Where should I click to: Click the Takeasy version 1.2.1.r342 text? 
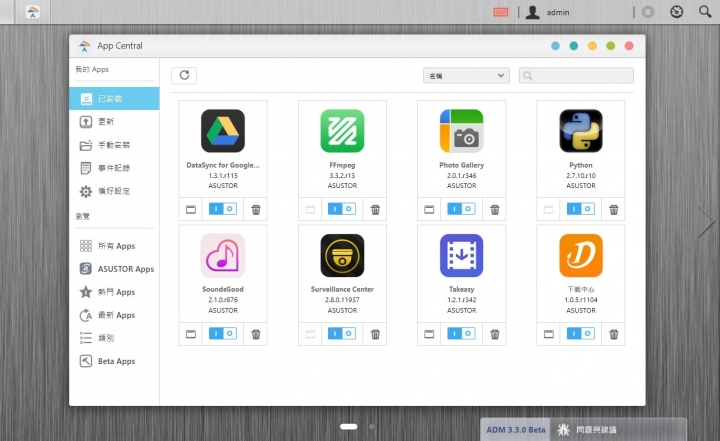[461, 300]
